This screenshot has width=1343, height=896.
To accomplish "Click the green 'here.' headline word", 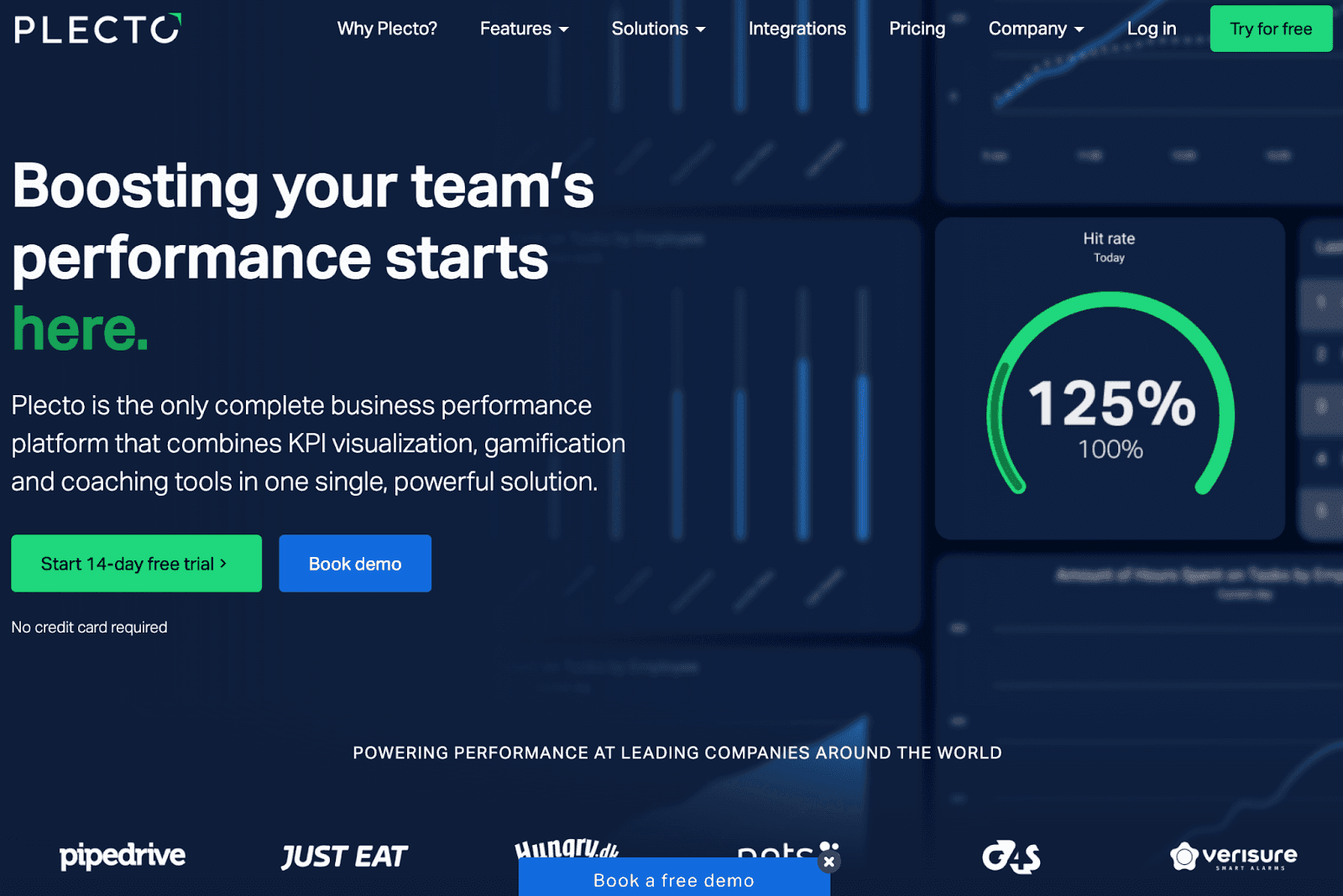I will coord(81,329).
